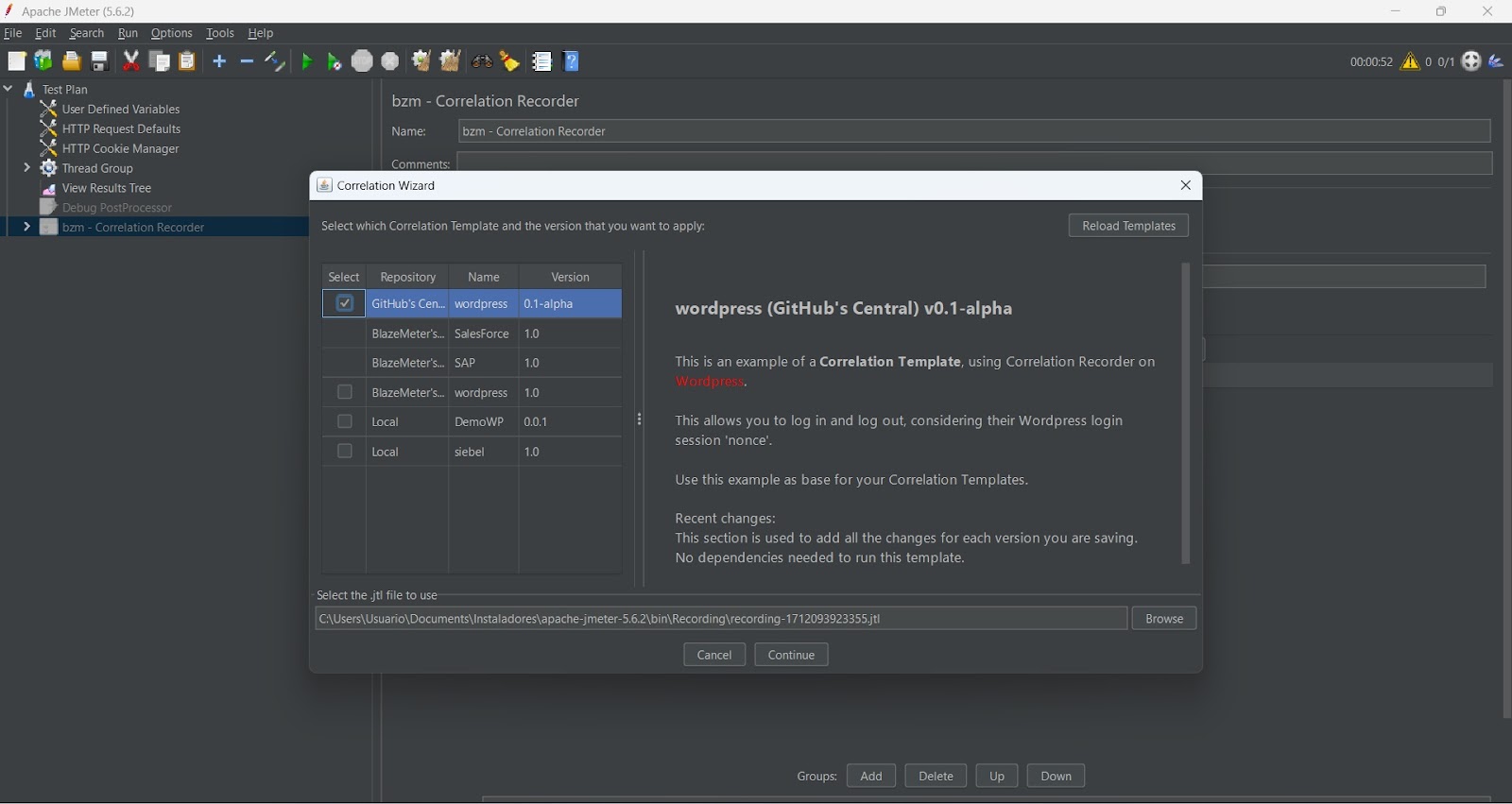1512x804 pixels.
Task: Open the Search menu
Action: coord(87,33)
